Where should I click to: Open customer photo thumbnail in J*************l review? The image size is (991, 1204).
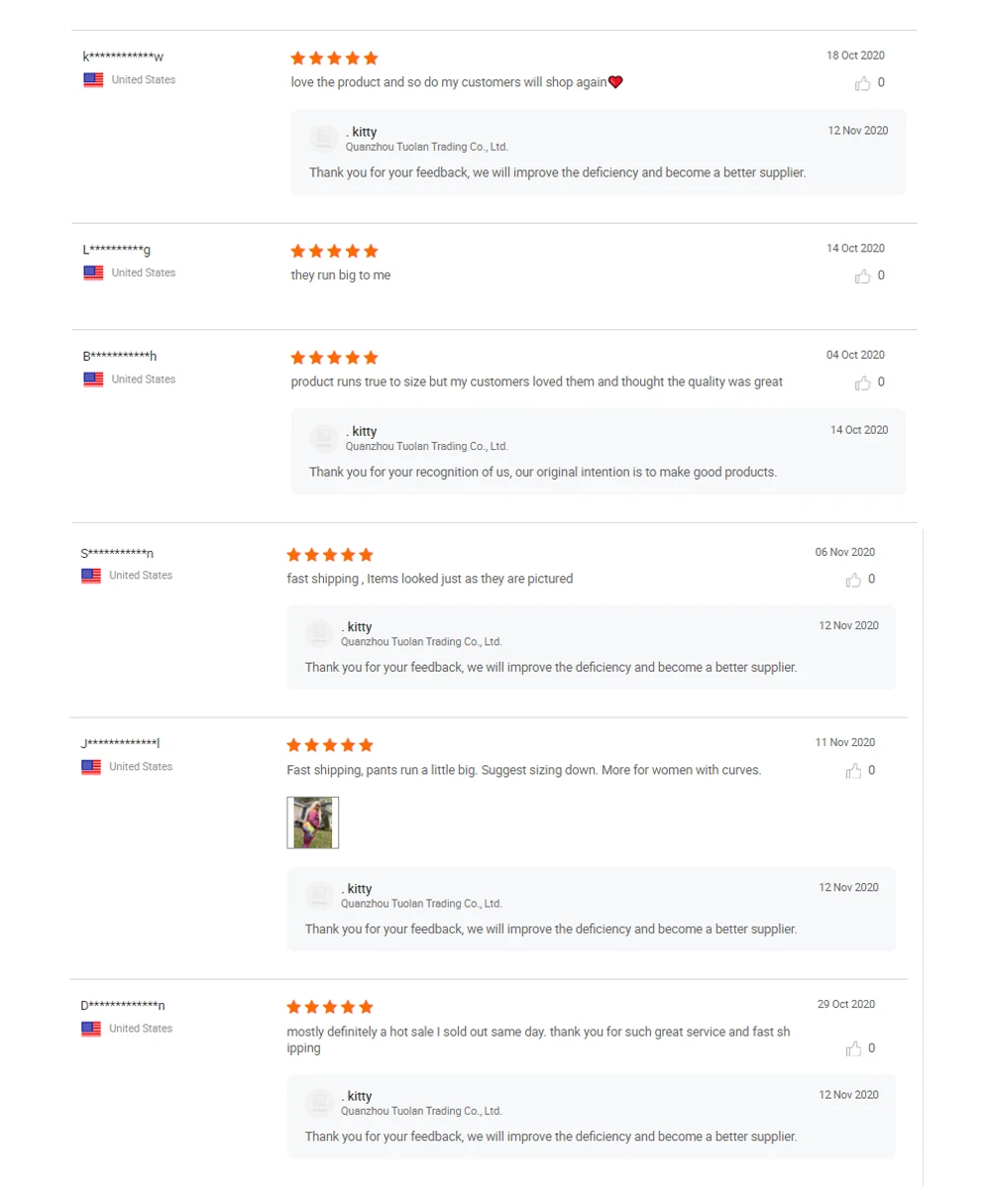point(313,822)
